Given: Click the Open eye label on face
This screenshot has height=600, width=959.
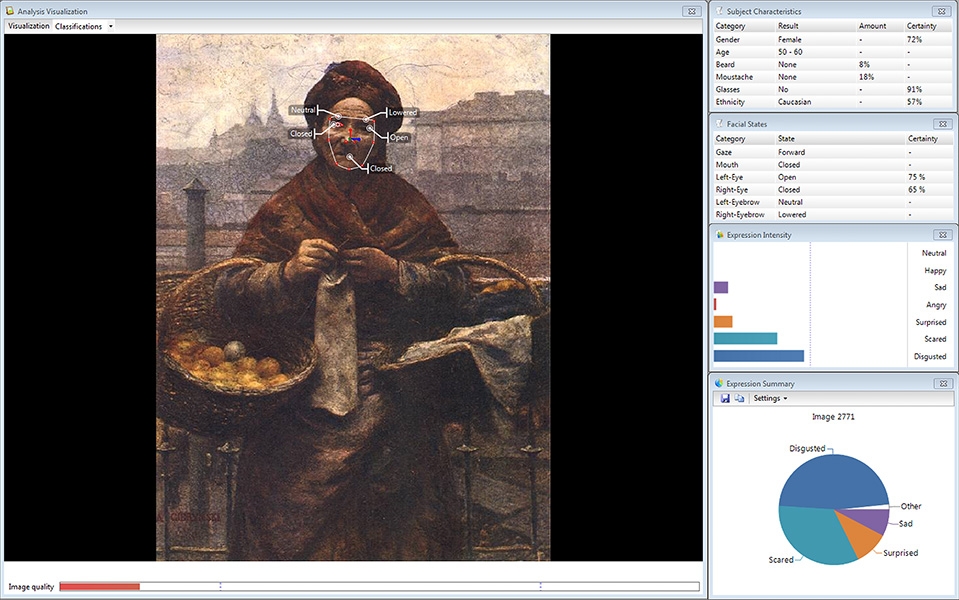Looking at the screenshot, I should coord(399,138).
